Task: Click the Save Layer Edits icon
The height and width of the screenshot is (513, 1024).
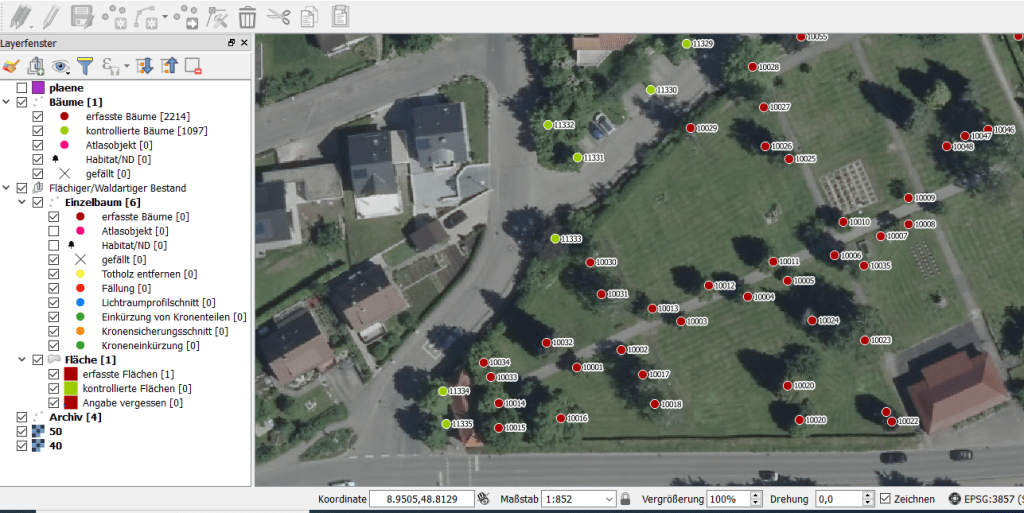Action: [x=82, y=16]
